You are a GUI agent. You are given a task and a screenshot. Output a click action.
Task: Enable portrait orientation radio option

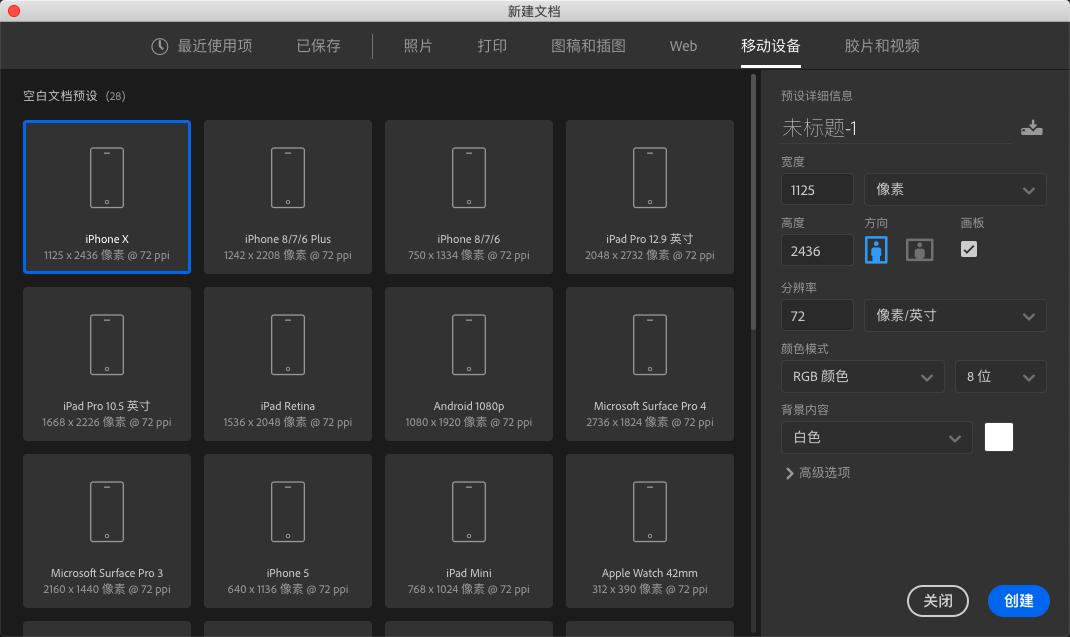click(x=876, y=249)
